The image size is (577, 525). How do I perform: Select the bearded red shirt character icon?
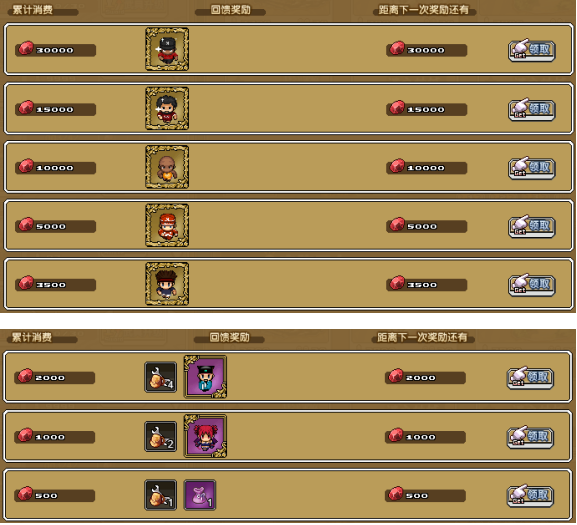167,108
